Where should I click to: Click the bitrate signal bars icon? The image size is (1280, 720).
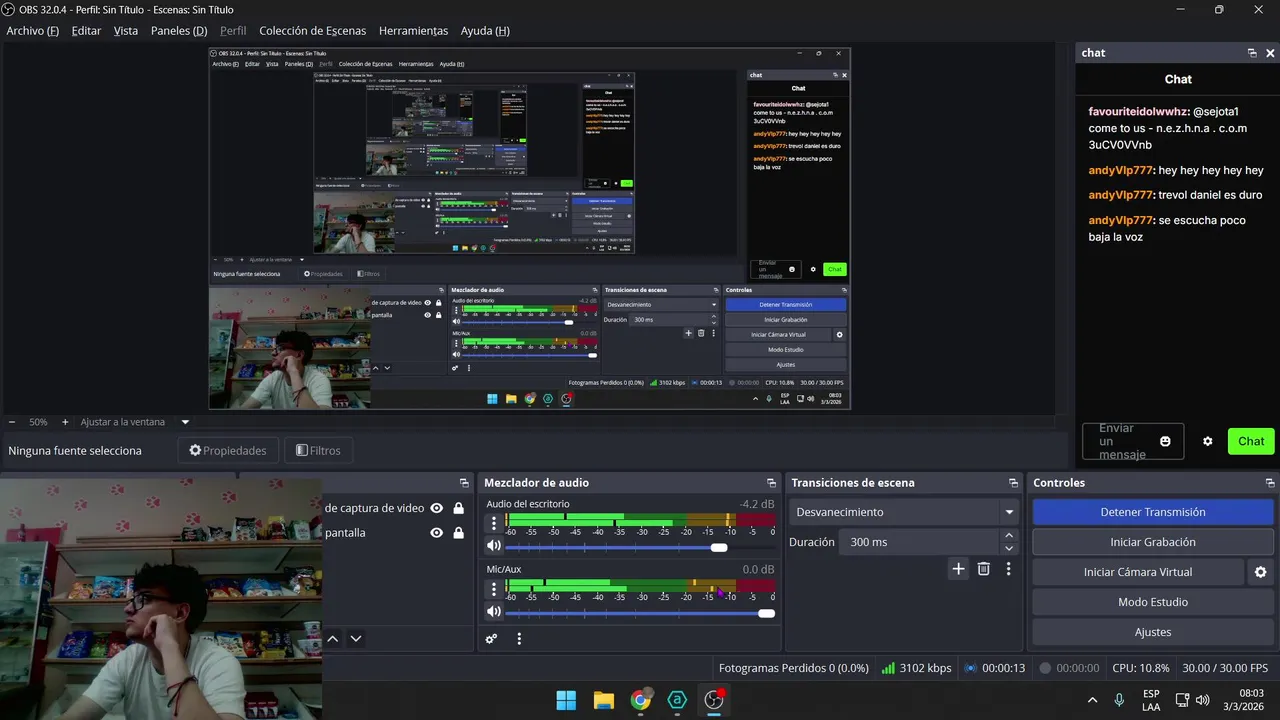pyautogui.click(x=888, y=668)
